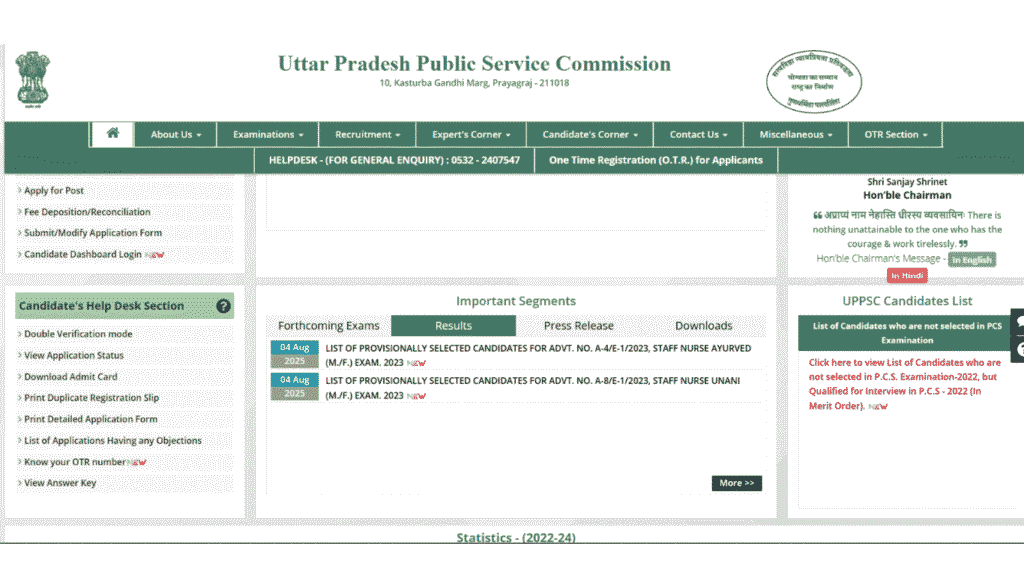This screenshot has width=1024, height=576.
Task: Click the UPPSC oval seal logo
Action: (x=814, y=82)
